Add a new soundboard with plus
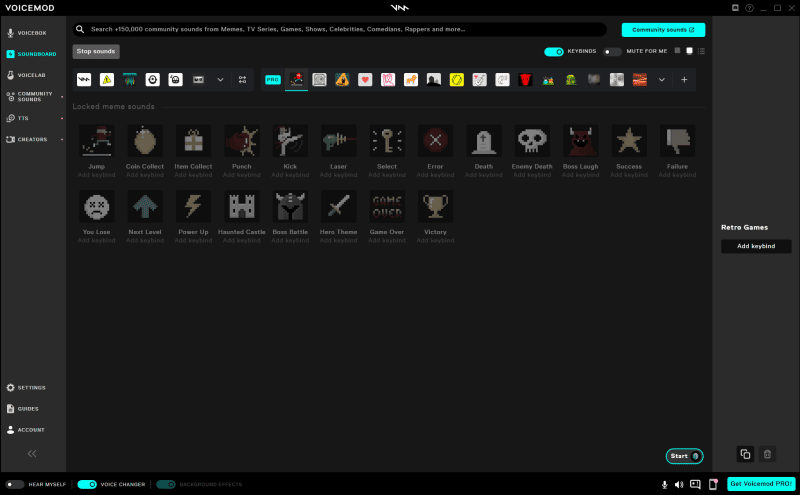This screenshot has height=495, width=800. pos(684,80)
